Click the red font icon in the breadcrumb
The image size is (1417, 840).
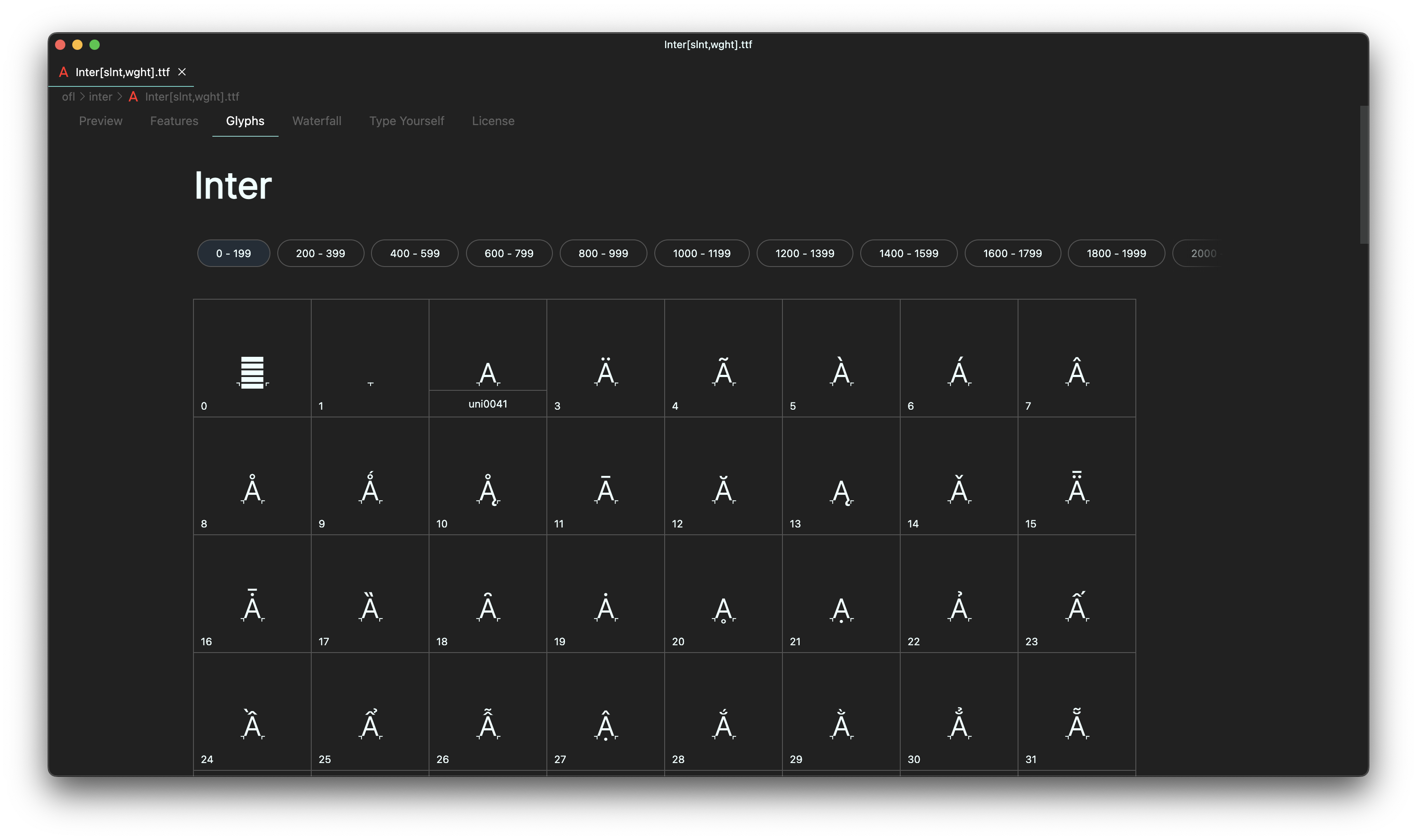click(x=133, y=97)
